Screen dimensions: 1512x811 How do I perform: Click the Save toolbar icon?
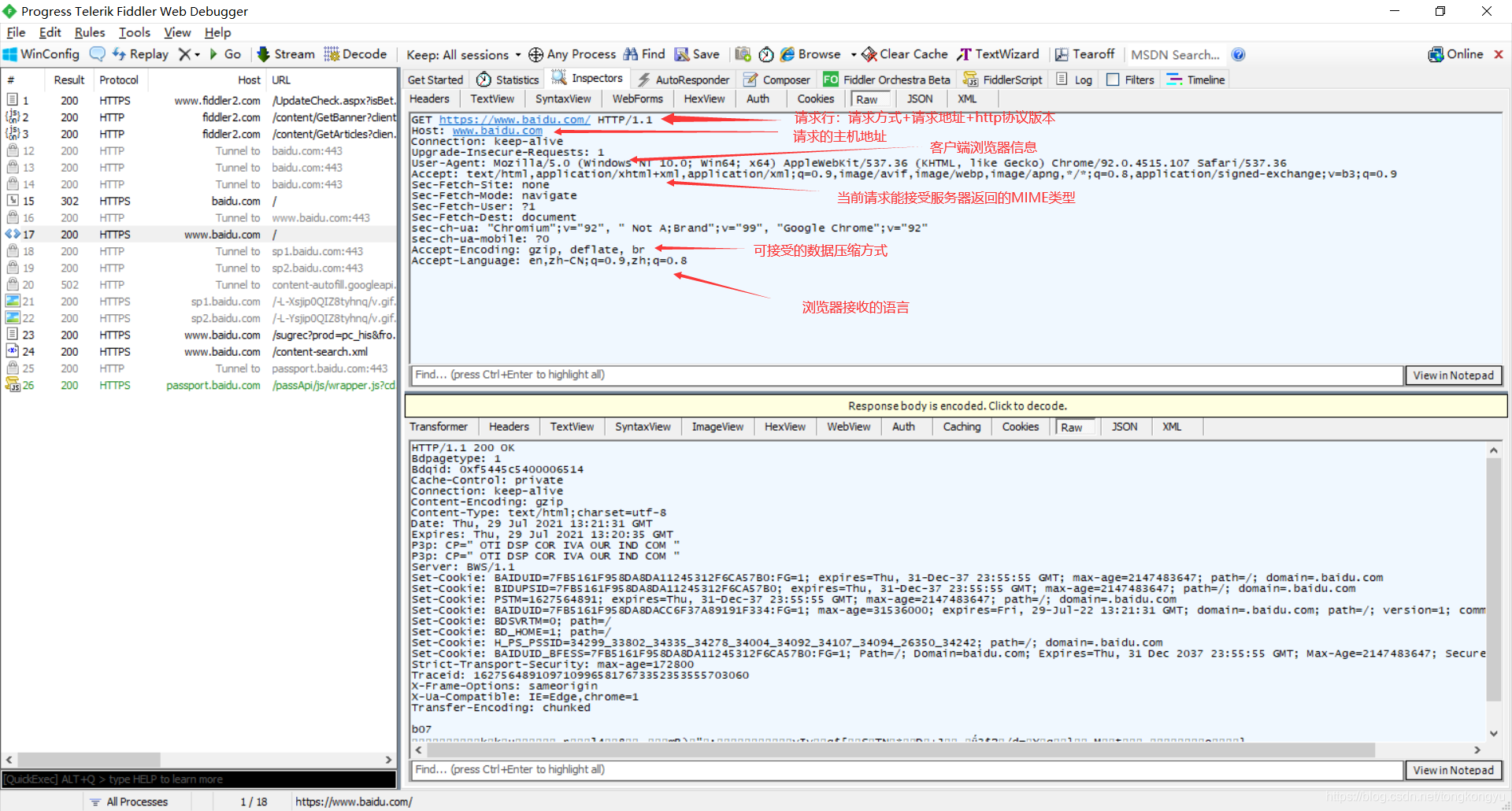click(682, 54)
